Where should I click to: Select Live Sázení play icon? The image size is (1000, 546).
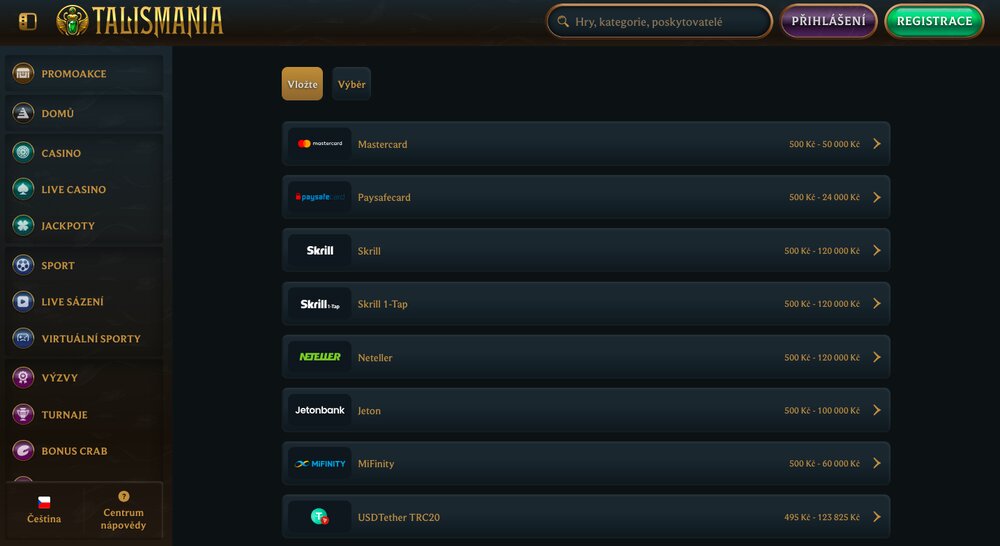click(23, 301)
